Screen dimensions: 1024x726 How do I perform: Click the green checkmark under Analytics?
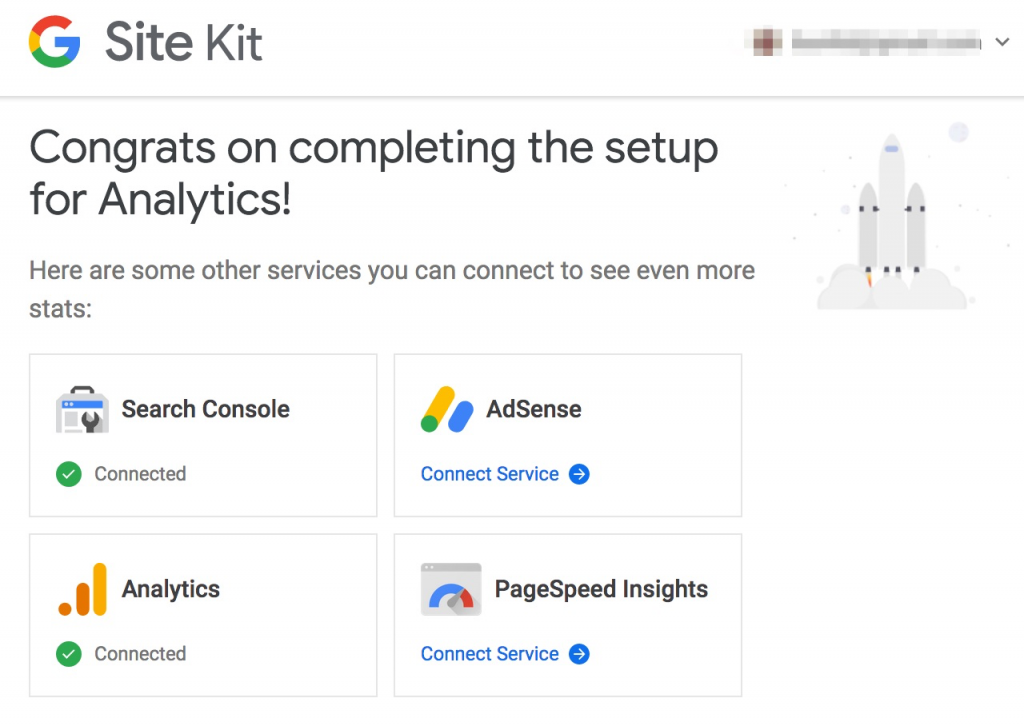point(69,654)
